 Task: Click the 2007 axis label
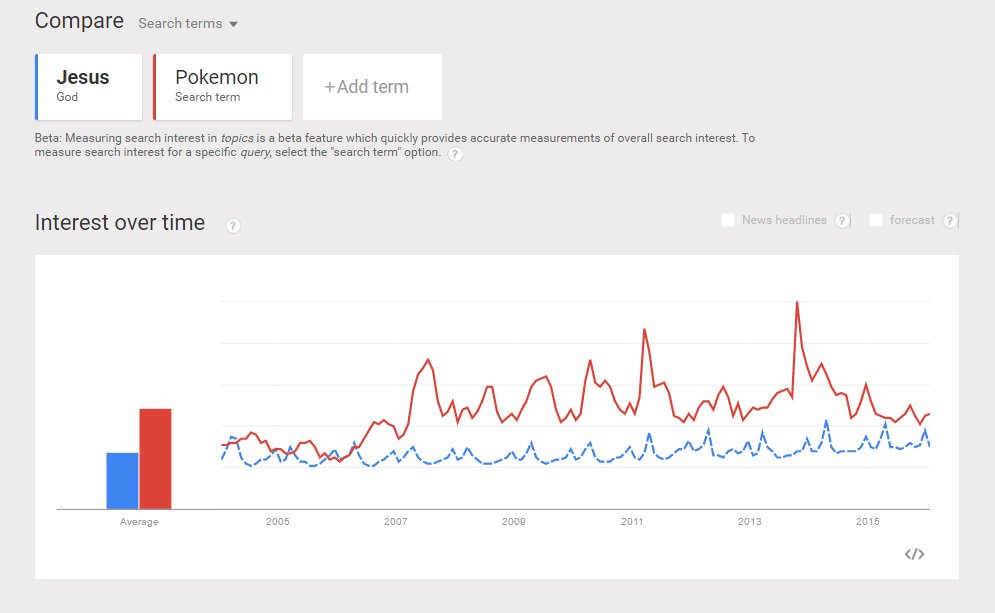pyautogui.click(x=395, y=522)
